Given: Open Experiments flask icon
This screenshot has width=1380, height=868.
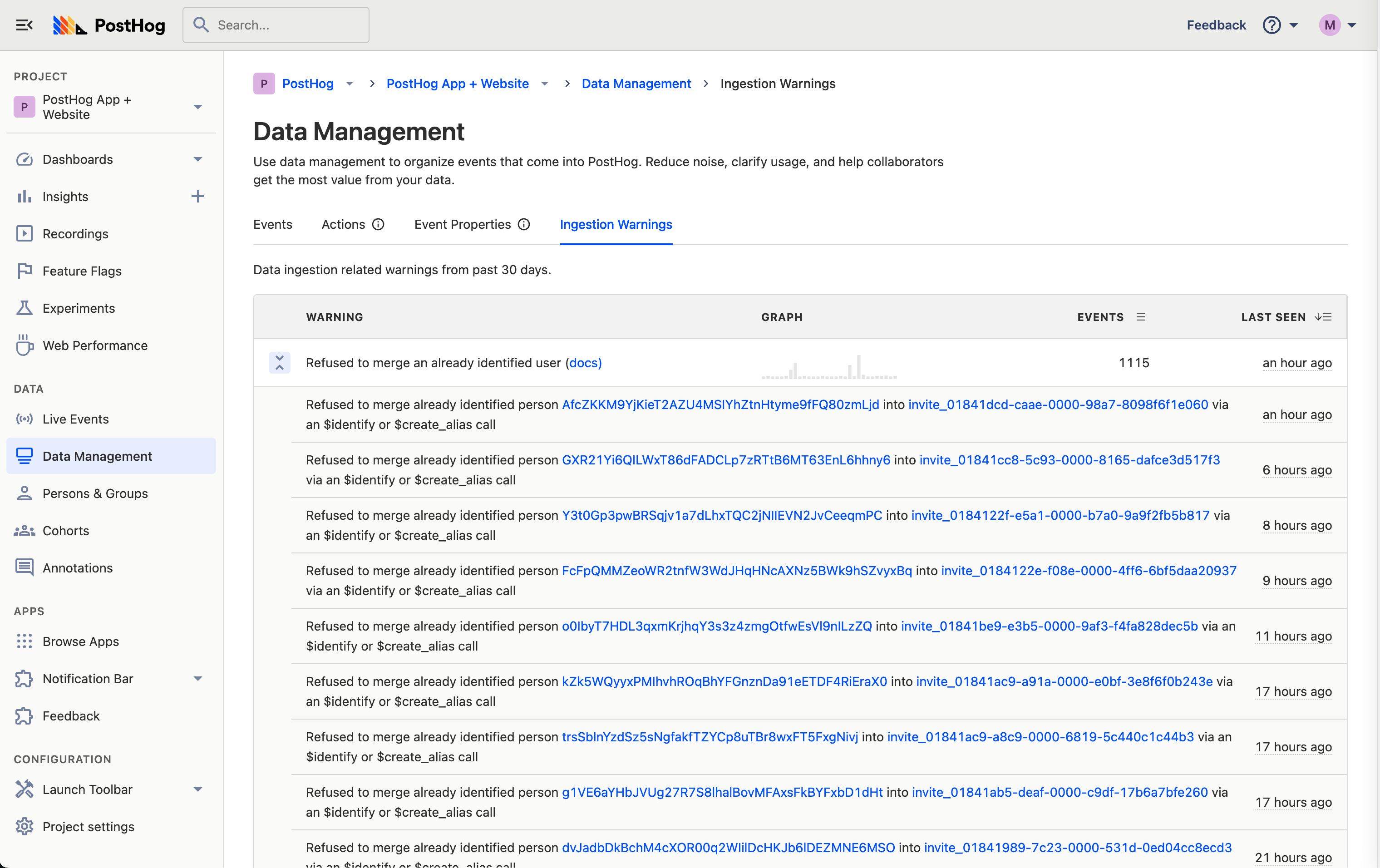Looking at the screenshot, I should coord(24,308).
